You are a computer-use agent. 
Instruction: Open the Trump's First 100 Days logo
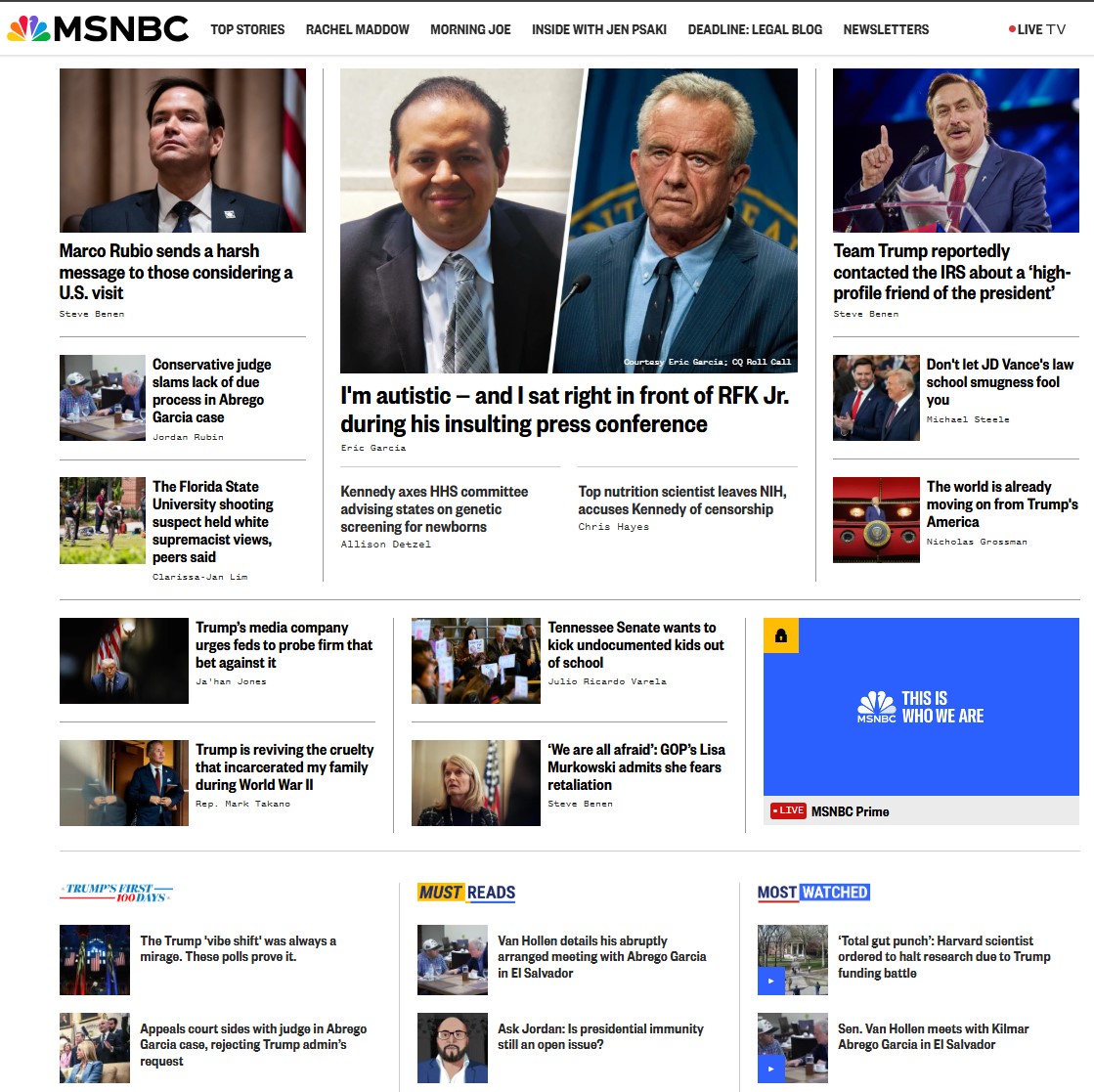116,893
